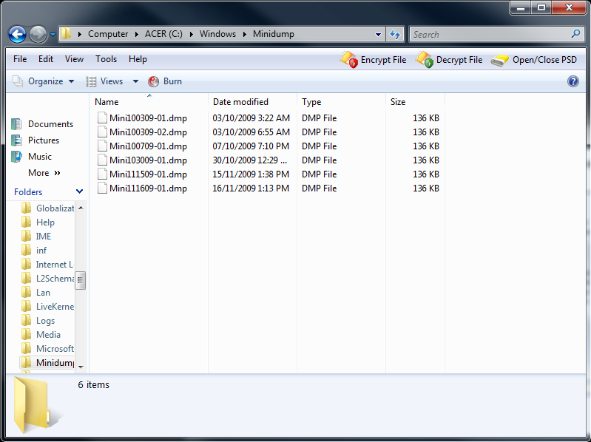Click the Burn button

pyautogui.click(x=165, y=81)
